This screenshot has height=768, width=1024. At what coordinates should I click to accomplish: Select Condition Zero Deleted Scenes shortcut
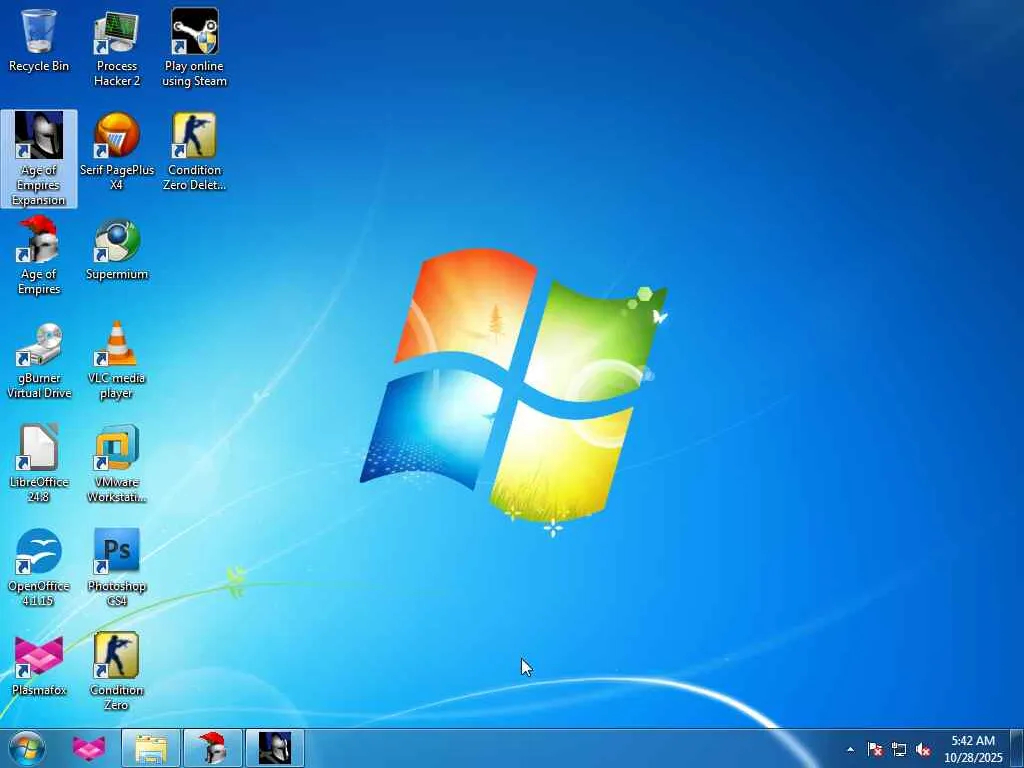194,152
